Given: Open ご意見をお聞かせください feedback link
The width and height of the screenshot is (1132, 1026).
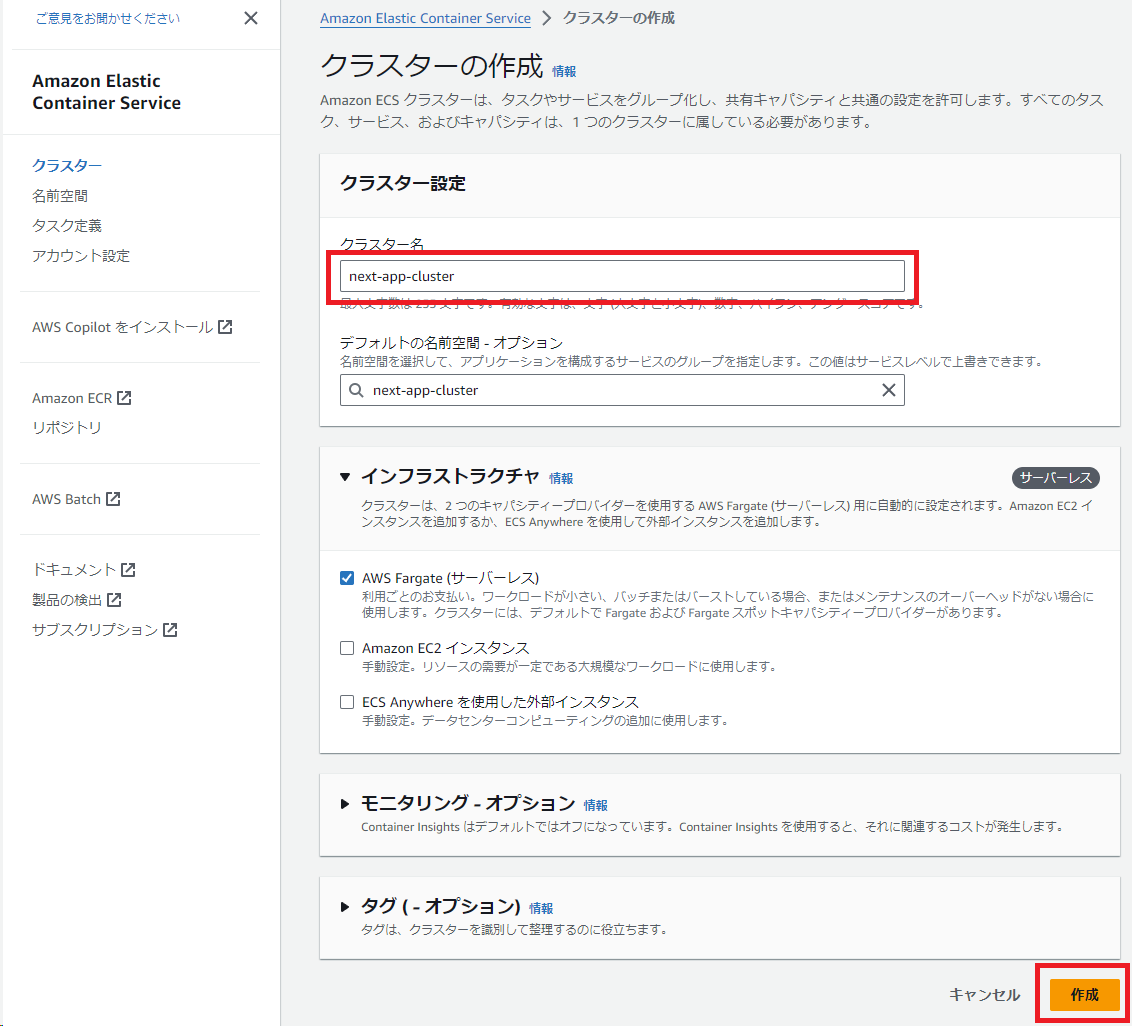Looking at the screenshot, I should pos(108,19).
